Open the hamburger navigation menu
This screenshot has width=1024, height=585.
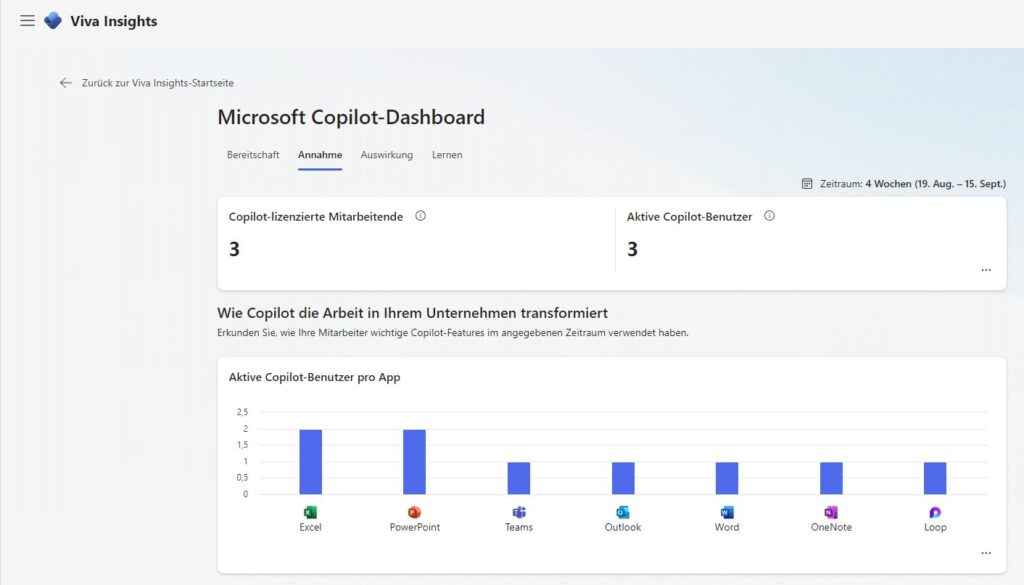click(x=27, y=21)
